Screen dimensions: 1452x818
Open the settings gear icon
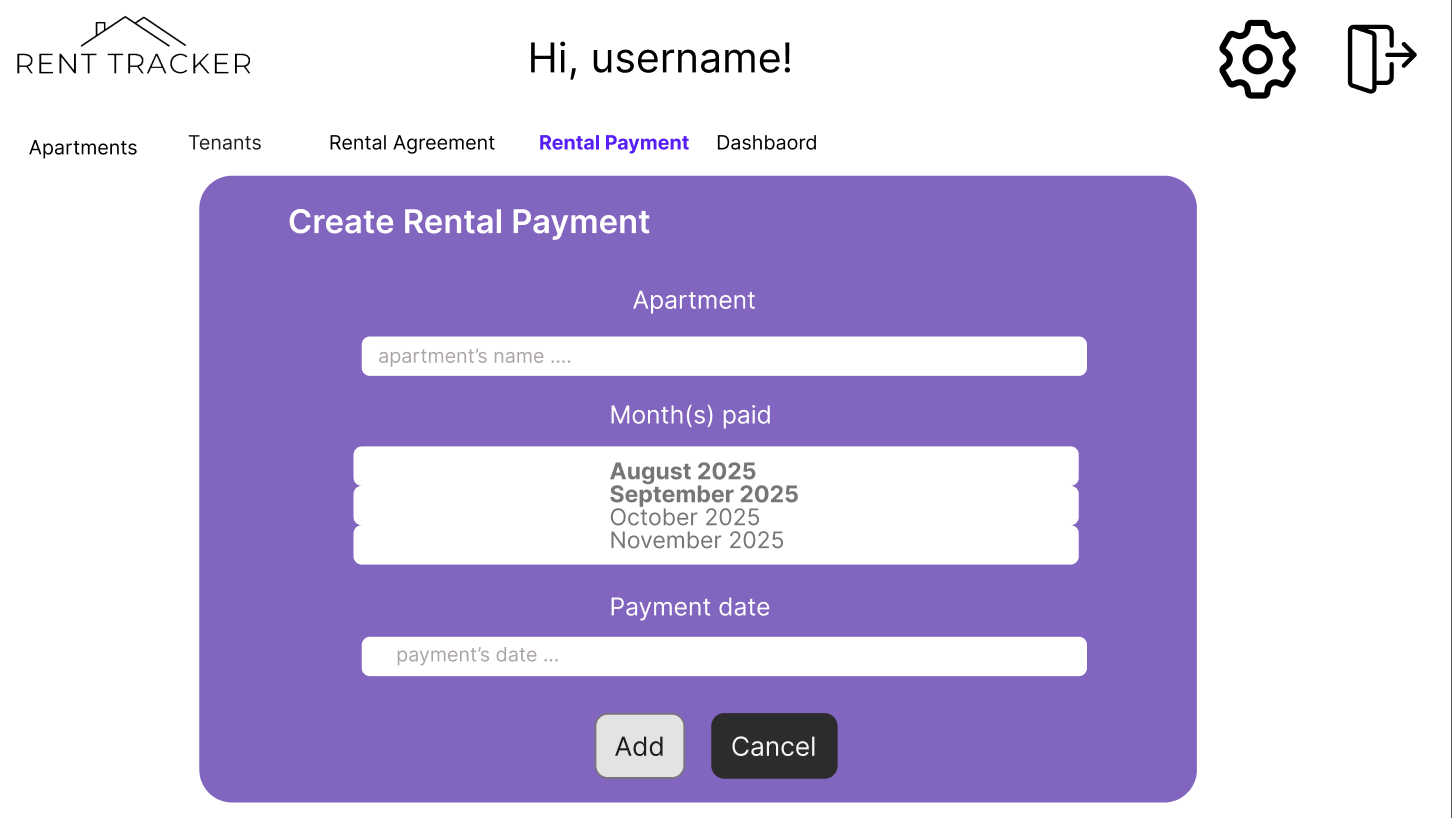tap(1257, 59)
